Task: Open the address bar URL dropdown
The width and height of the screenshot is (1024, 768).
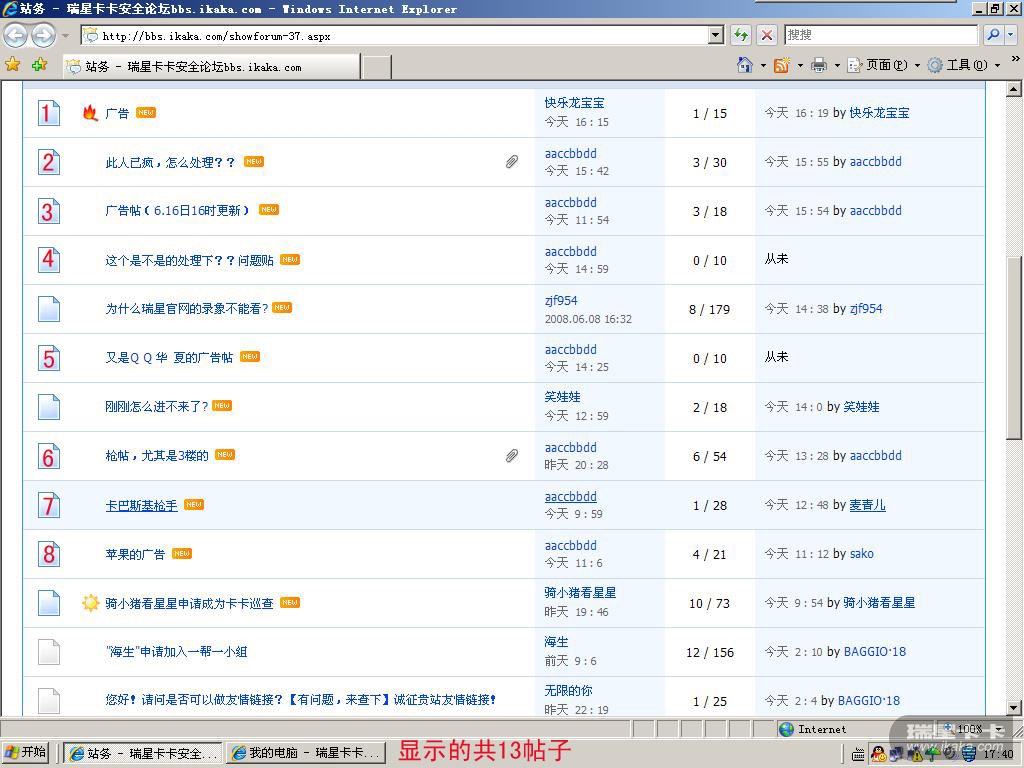Action: (x=716, y=35)
